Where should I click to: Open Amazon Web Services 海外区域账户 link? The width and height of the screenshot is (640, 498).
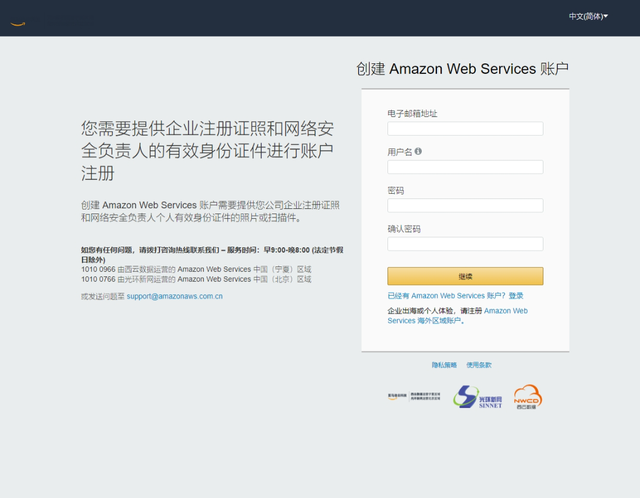tap(458, 316)
